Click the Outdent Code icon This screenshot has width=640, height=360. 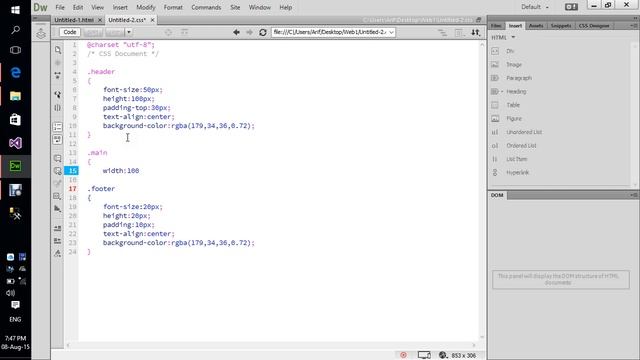[58, 241]
